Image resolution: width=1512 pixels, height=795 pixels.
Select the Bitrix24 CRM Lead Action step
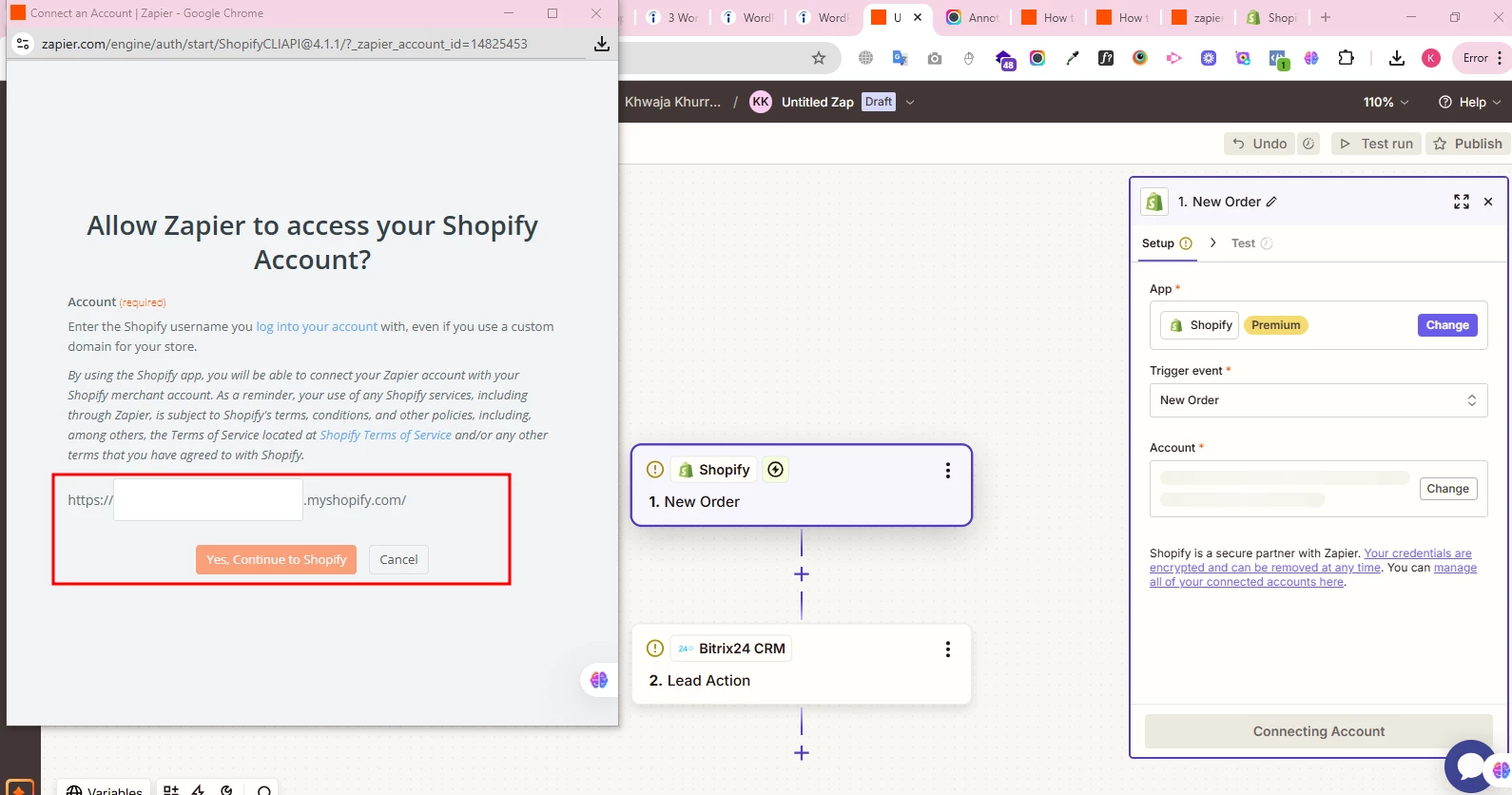click(802, 664)
